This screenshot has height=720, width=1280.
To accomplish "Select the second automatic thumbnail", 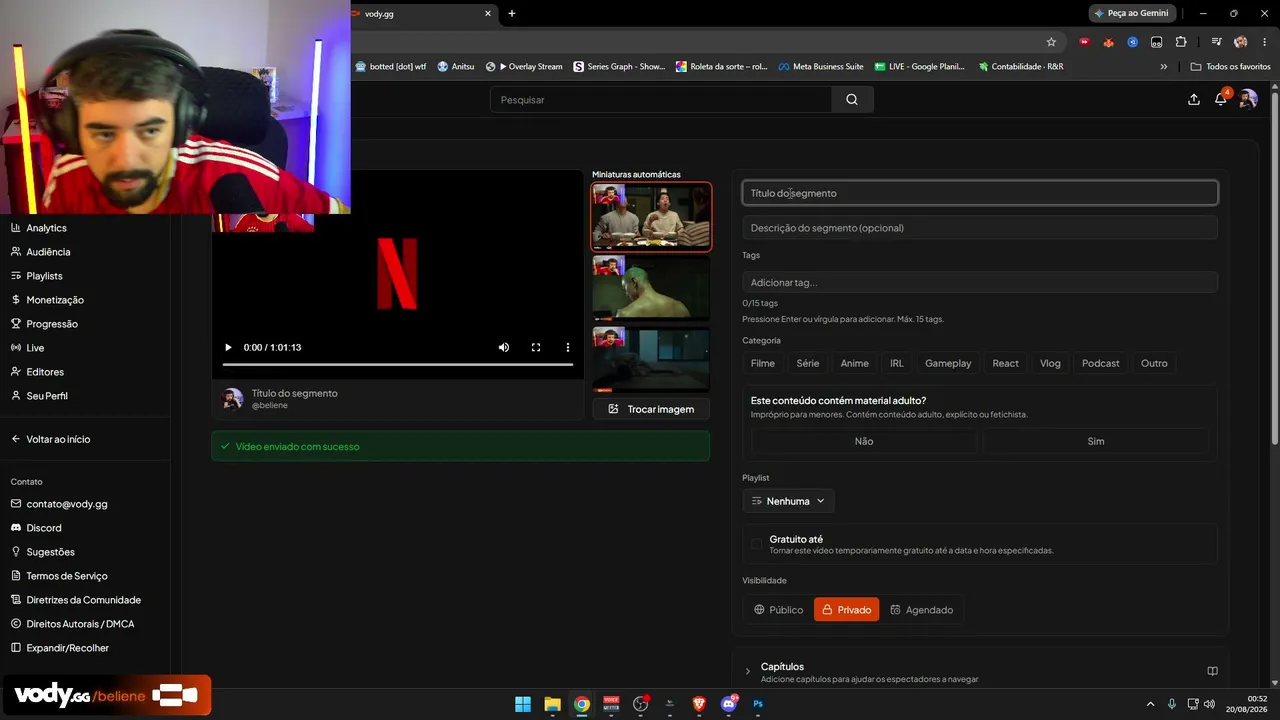I will 651,288.
